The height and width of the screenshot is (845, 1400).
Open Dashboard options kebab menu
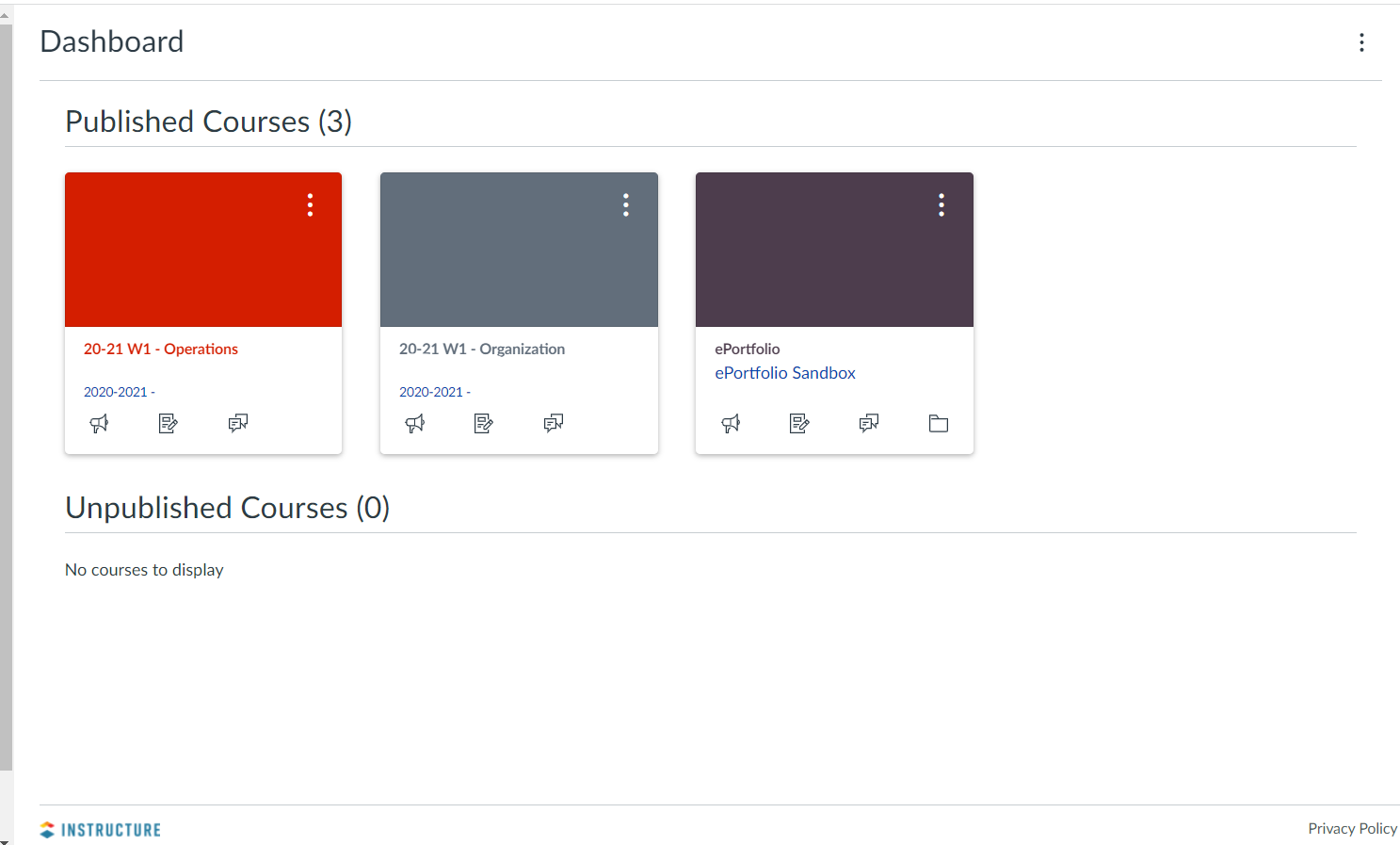1361,42
